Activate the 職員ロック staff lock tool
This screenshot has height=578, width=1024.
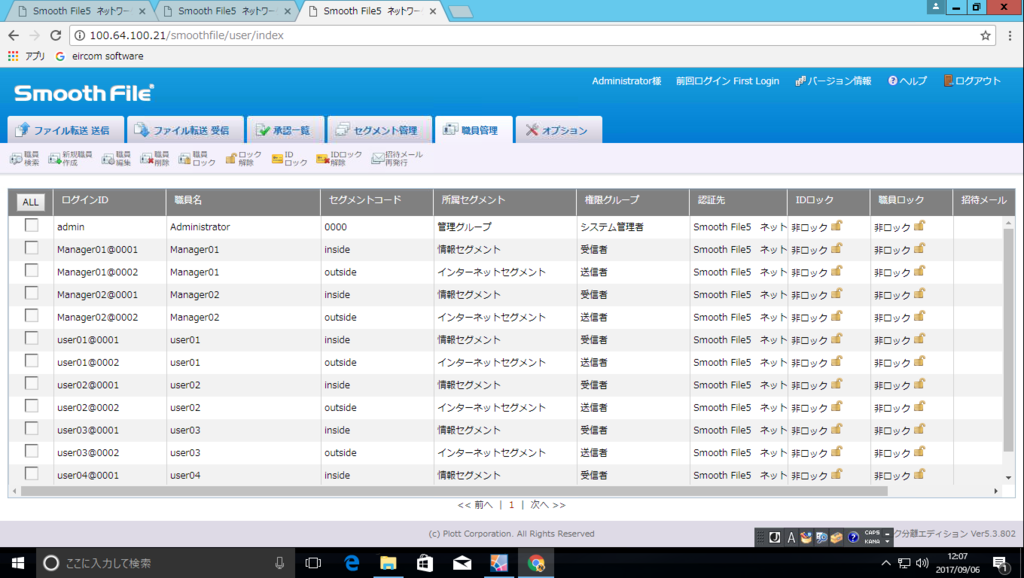tap(197, 158)
